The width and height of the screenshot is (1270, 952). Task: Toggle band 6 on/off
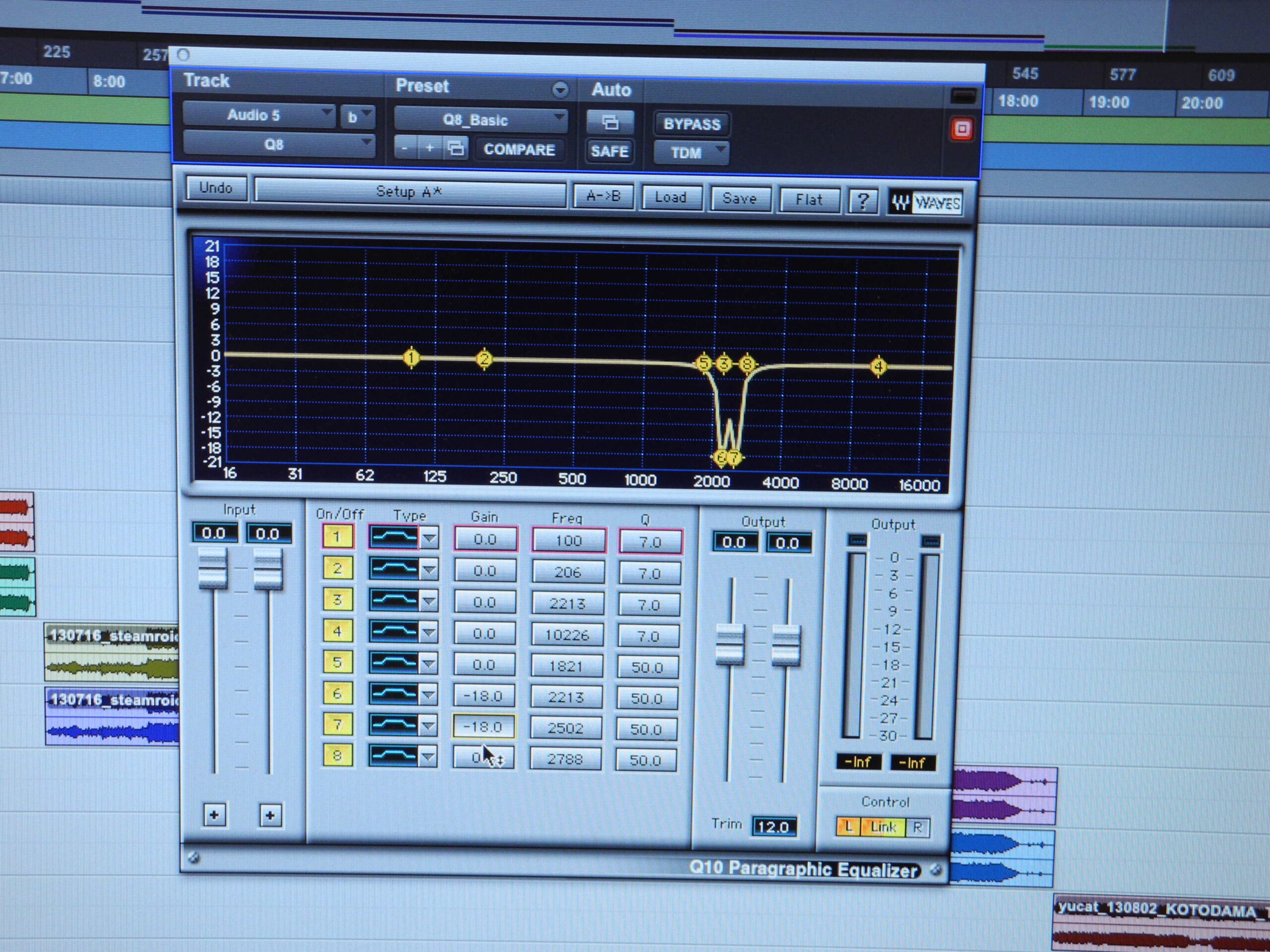(x=337, y=694)
